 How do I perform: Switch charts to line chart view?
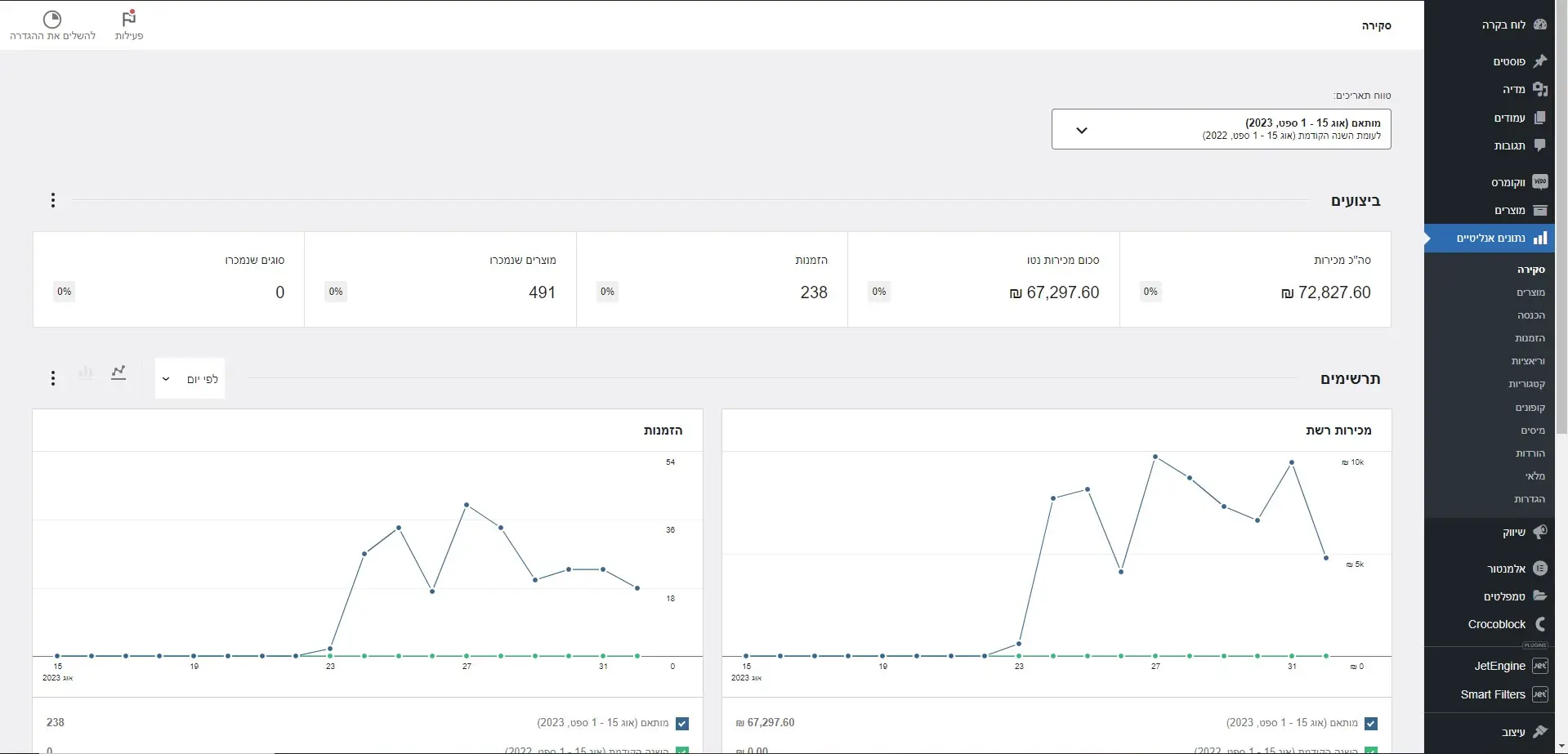pos(119,373)
